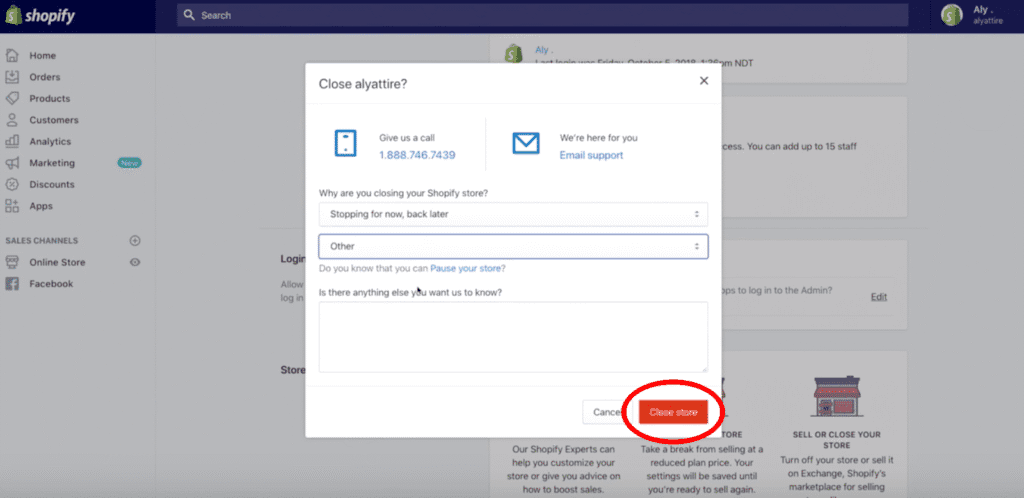Click the Aly user avatar
Screen dimensions: 1024x498
[951, 15]
